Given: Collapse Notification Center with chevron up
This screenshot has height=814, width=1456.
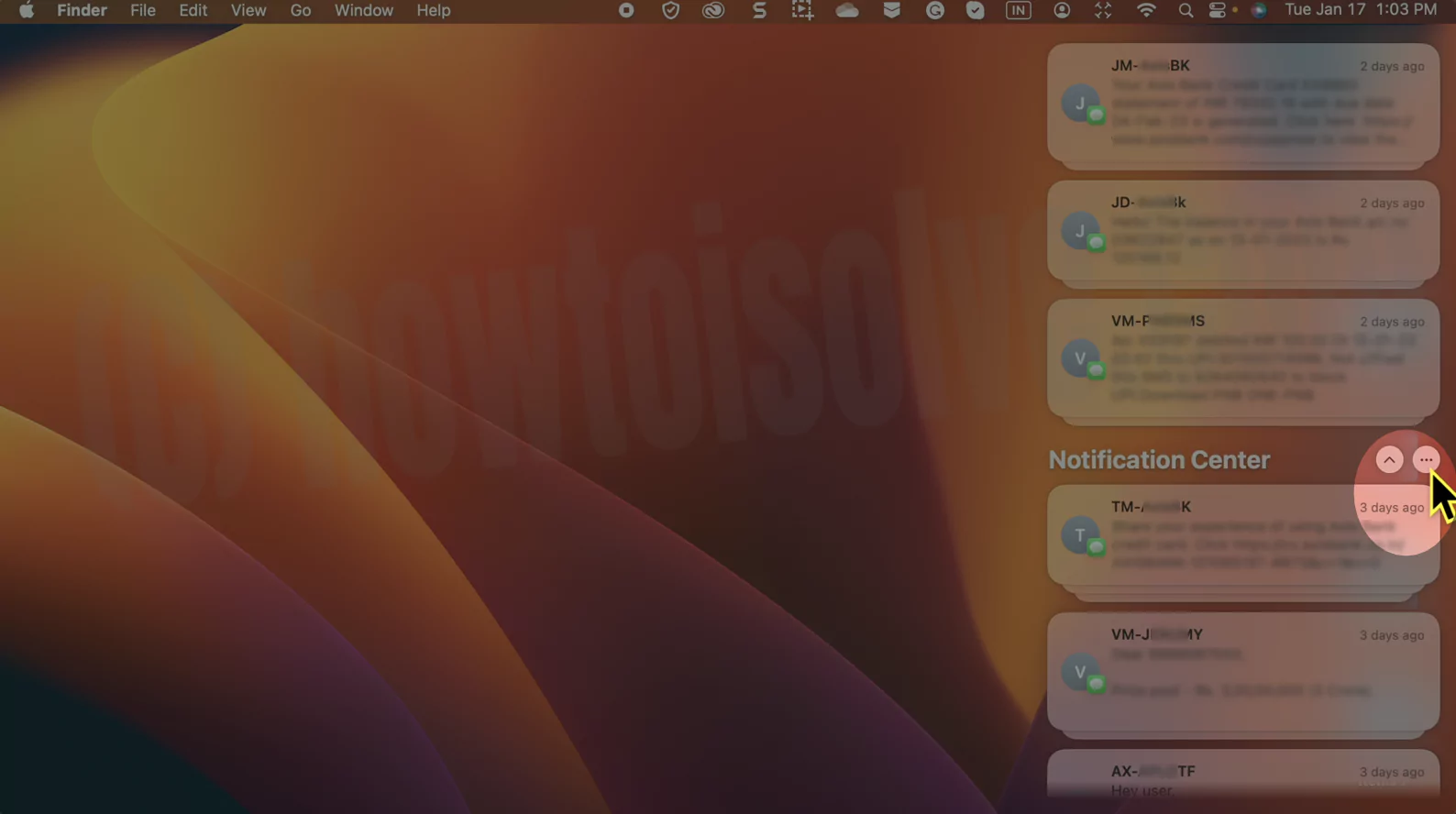Looking at the screenshot, I should (x=1389, y=460).
